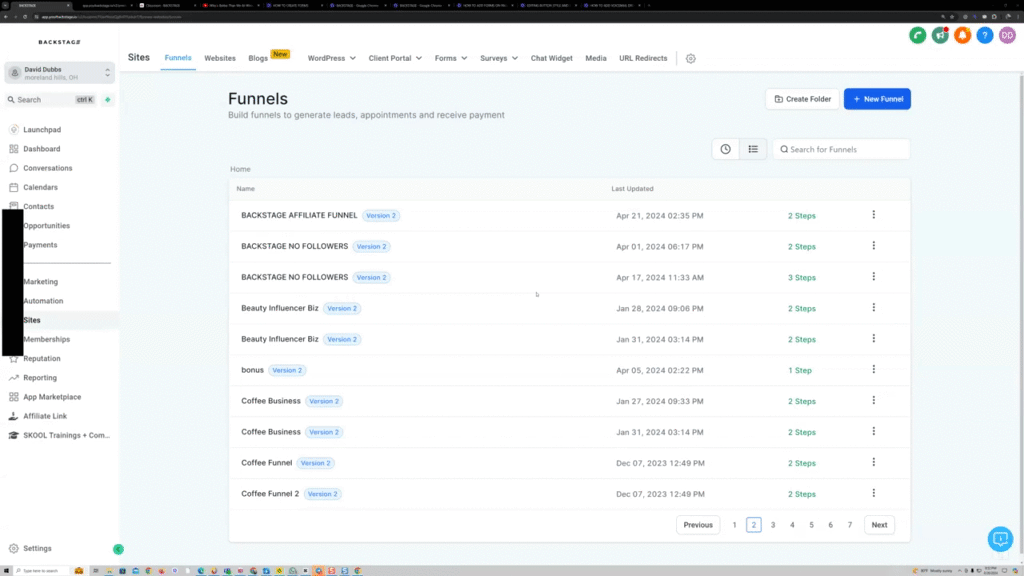1024x576 pixels.
Task: Click the recently viewed clock icon
Action: 726,148
